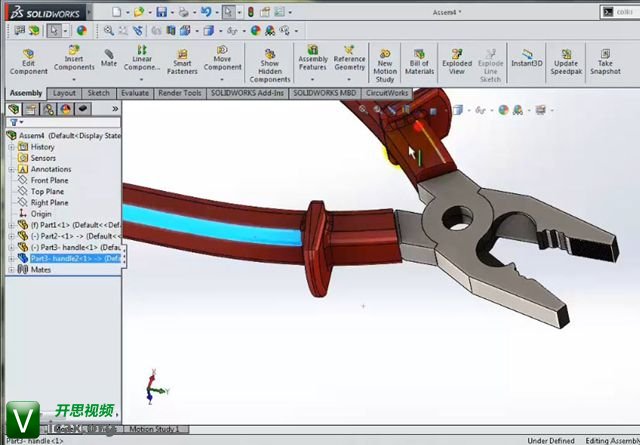Viewport: 640px width, 445px height.
Task: Open Smart Fasteners
Action: (182, 62)
